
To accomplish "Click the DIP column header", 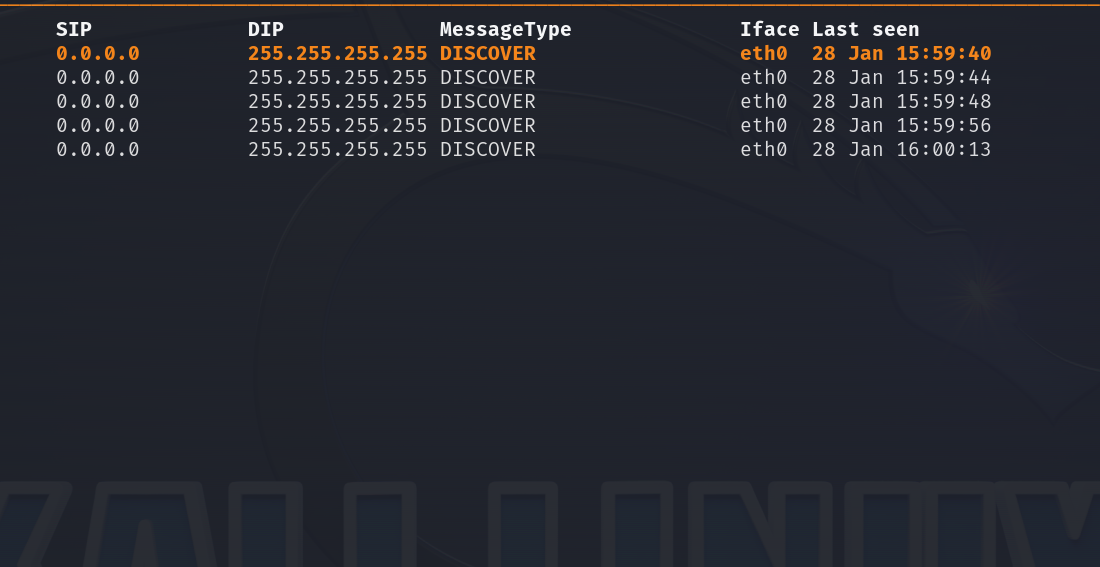I will click(x=266, y=30).
